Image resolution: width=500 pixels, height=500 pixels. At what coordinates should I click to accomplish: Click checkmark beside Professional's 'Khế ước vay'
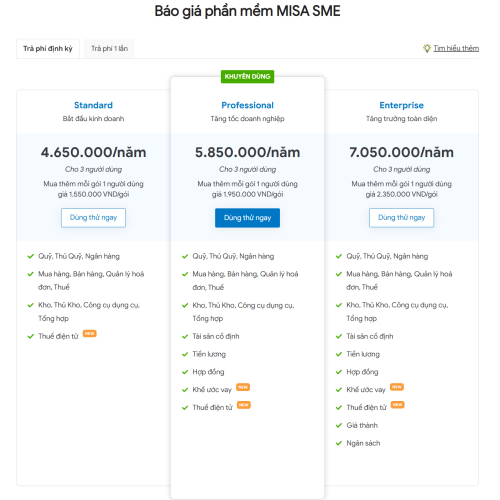coord(185,390)
